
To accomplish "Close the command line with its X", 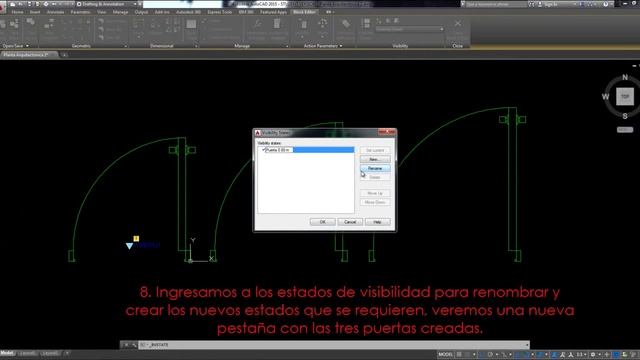I will [x=126, y=345].
